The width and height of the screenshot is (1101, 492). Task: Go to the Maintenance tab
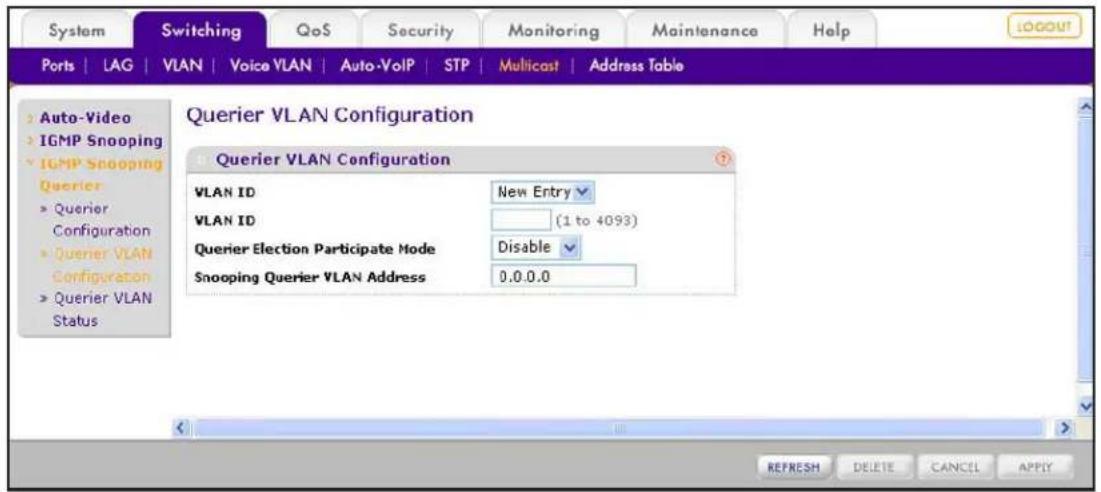[704, 31]
